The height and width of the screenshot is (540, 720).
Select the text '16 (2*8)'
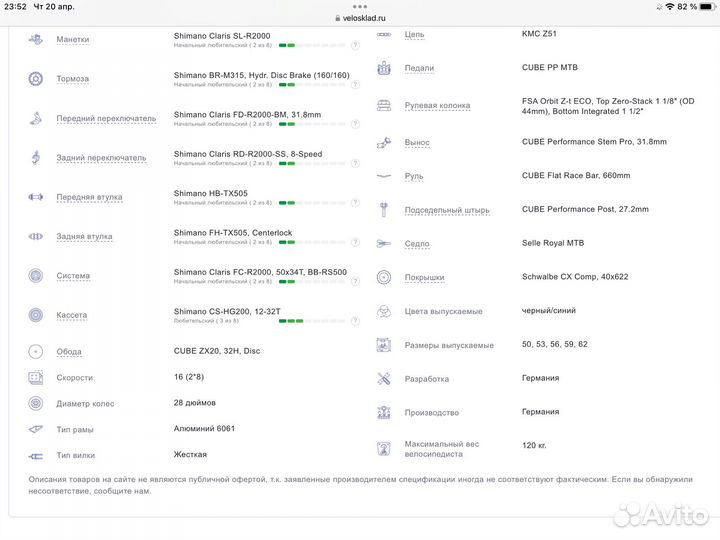tap(189, 377)
